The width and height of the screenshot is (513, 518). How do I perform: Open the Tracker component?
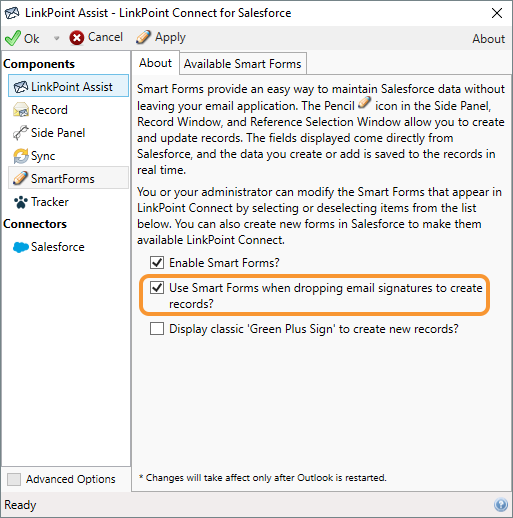point(68,202)
